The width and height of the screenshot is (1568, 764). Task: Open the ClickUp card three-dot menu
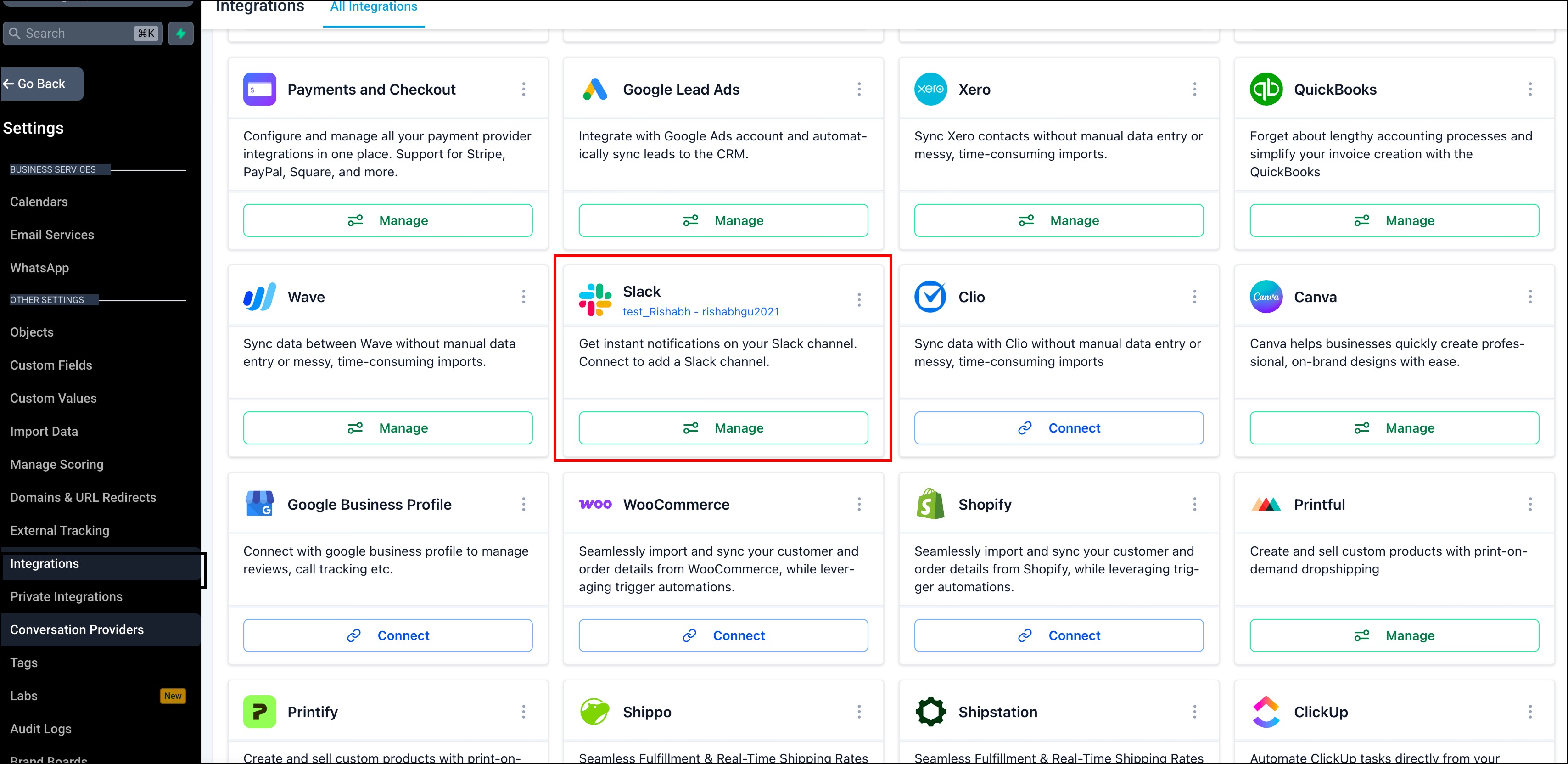pyautogui.click(x=1530, y=712)
